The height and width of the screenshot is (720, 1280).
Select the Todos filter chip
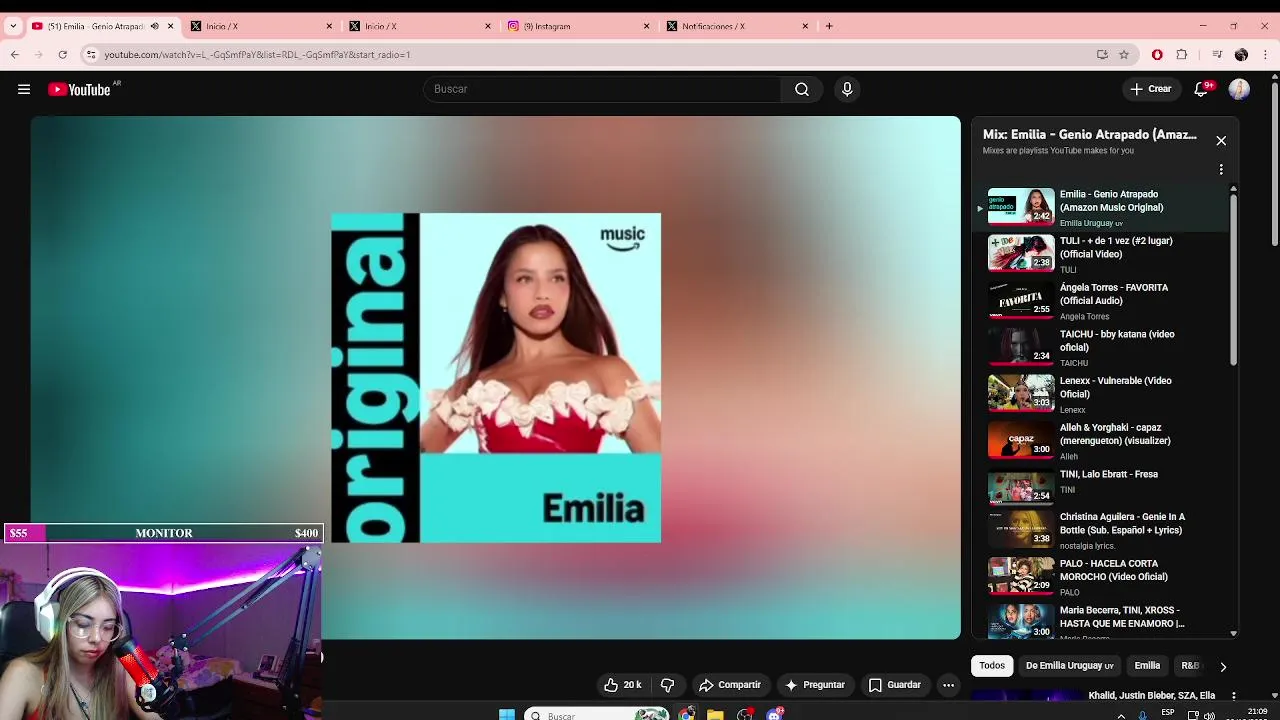[x=992, y=666]
